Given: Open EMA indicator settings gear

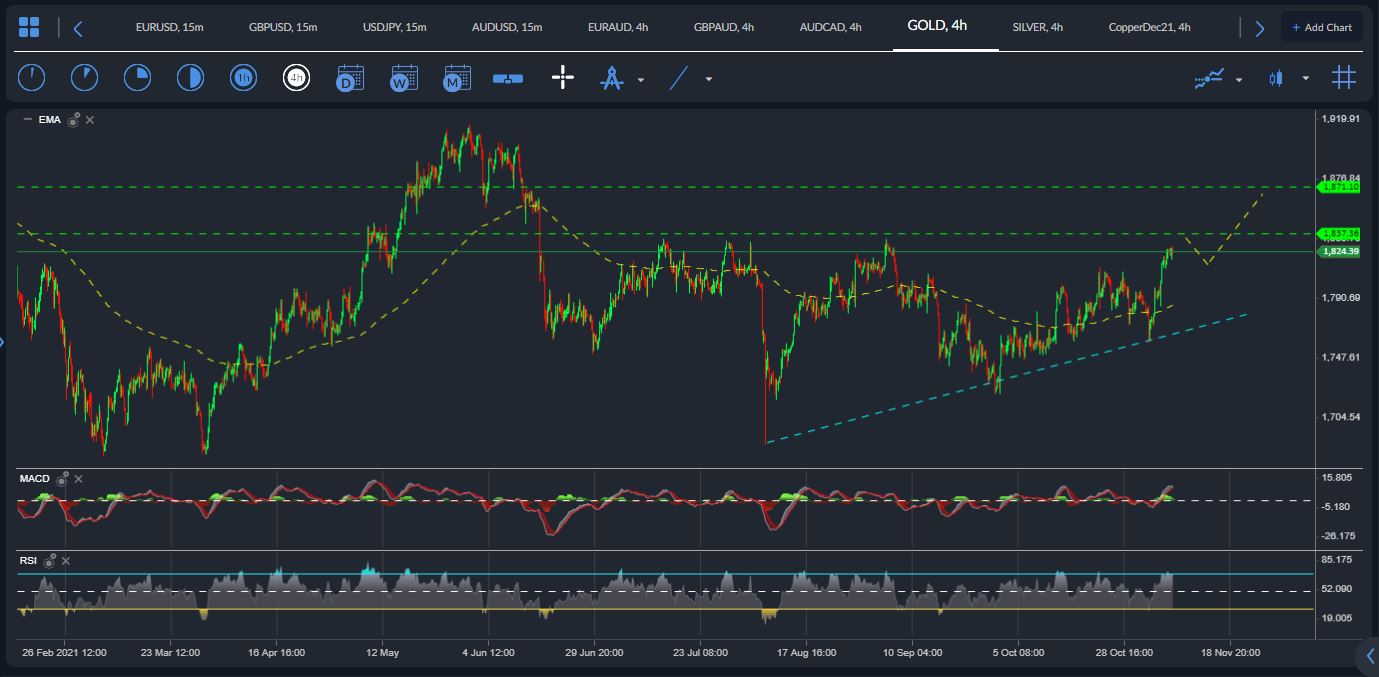Looking at the screenshot, I should (x=74, y=120).
